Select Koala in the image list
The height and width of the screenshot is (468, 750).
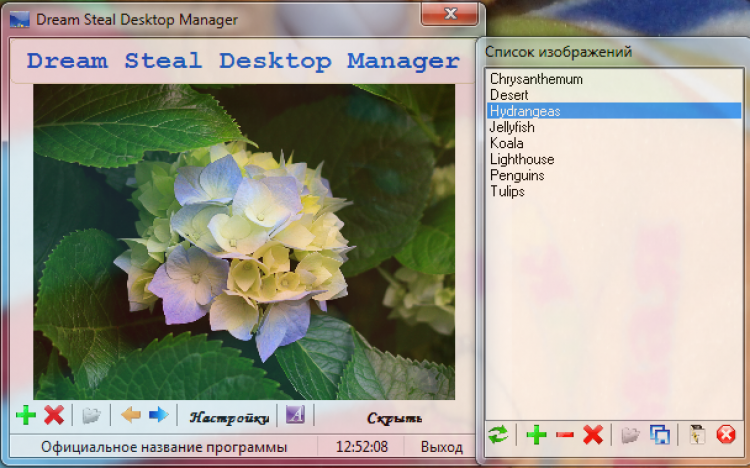(614, 143)
